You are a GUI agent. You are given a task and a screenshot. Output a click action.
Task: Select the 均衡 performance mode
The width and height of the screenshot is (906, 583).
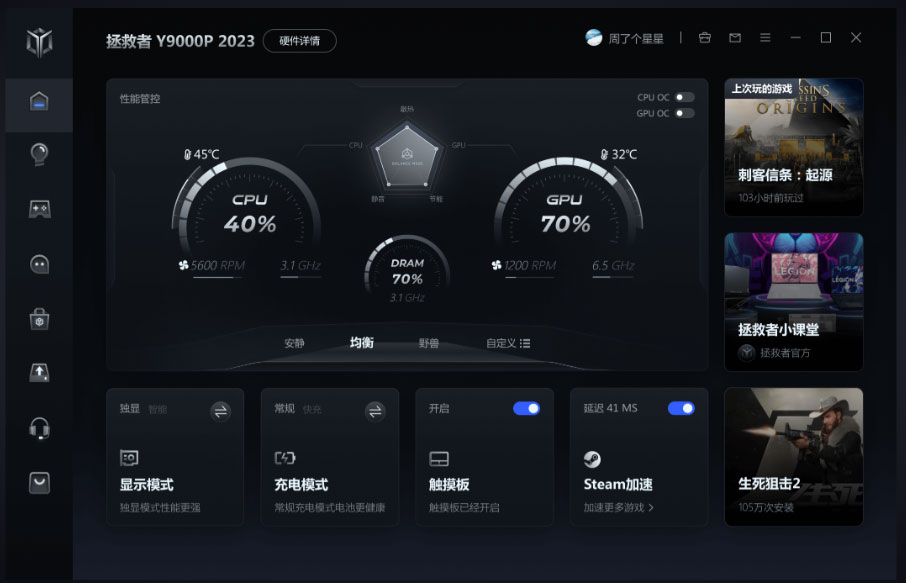click(x=362, y=343)
